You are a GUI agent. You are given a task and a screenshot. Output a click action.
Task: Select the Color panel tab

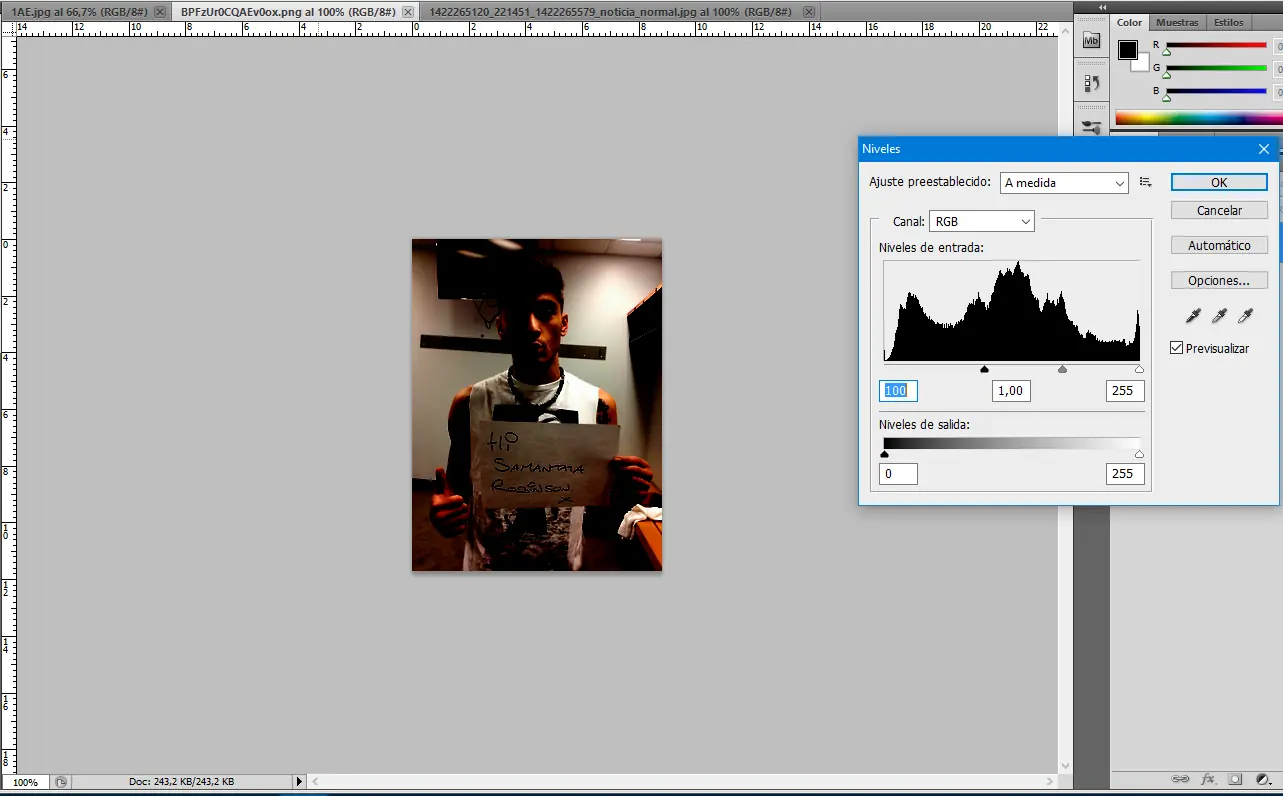[x=1129, y=22]
